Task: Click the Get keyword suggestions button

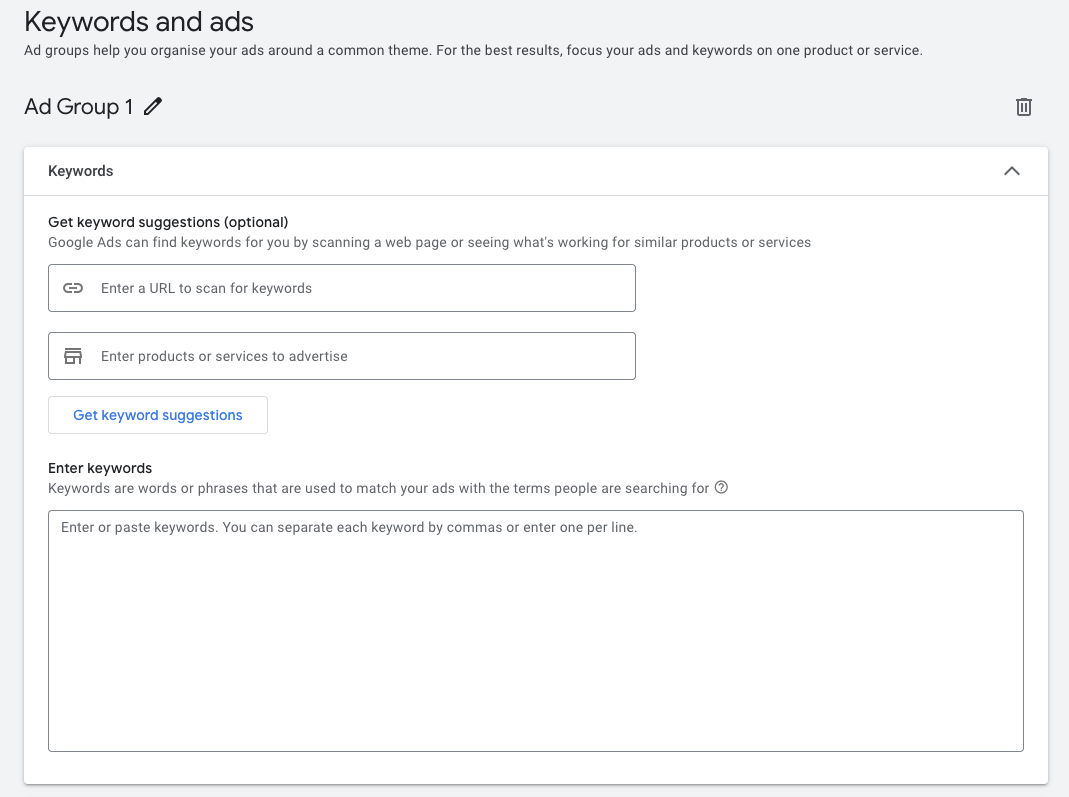Action: pyautogui.click(x=157, y=414)
